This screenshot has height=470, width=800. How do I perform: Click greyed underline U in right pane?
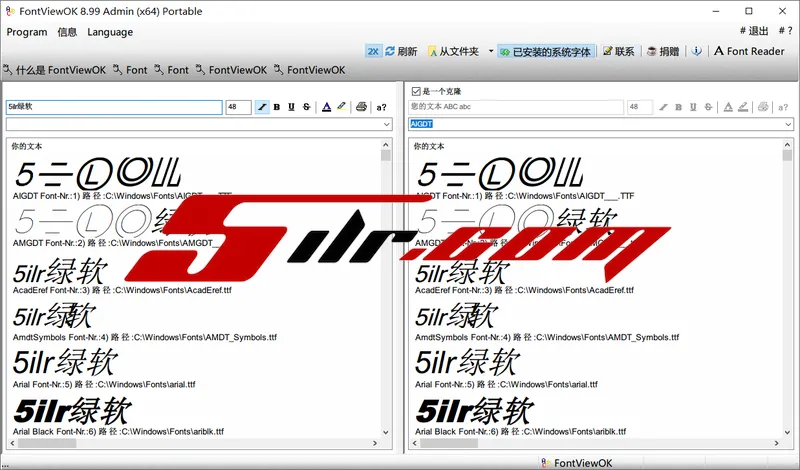pos(693,107)
